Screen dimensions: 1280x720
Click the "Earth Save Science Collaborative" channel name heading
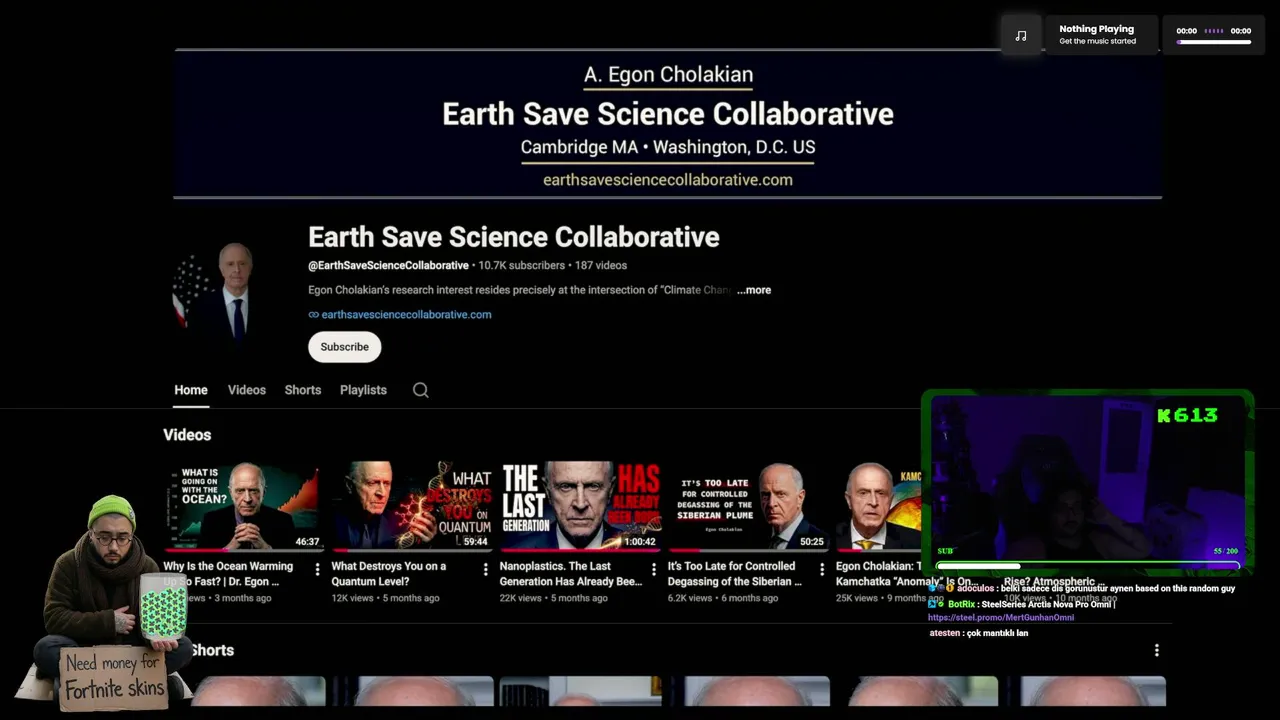tap(514, 237)
